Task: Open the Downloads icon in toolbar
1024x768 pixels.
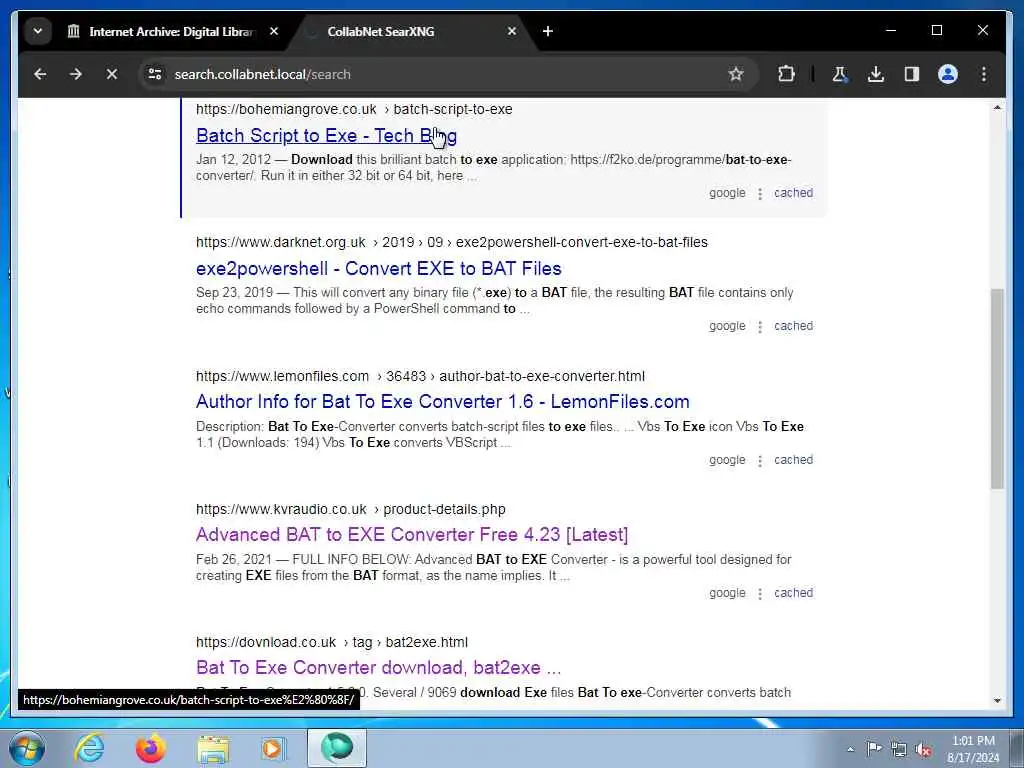Action: pos(876,74)
